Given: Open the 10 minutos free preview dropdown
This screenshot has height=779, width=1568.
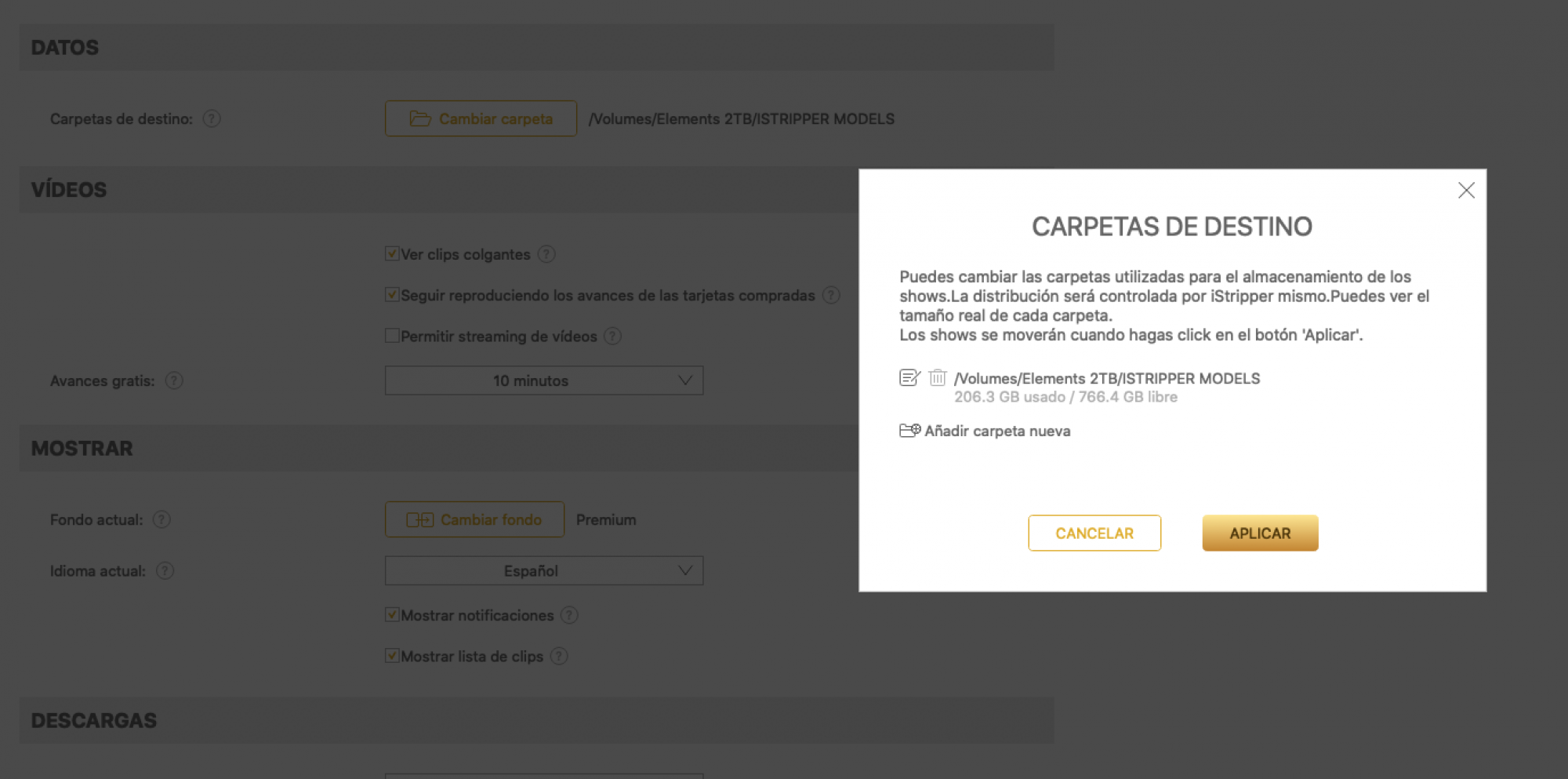Looking at the screenshot, I should [x=543, y=380].
